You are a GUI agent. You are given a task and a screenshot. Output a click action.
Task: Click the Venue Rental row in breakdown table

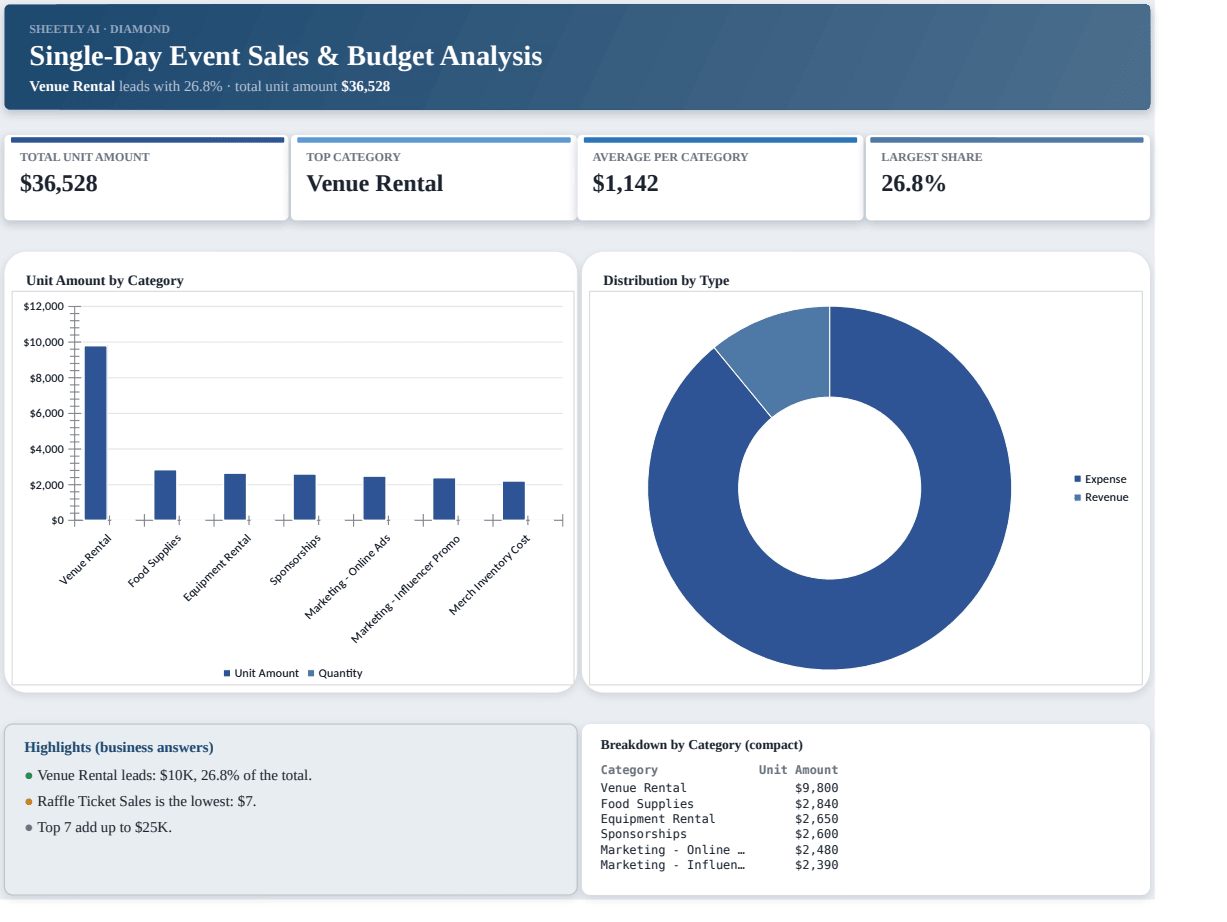pos(719,788)
